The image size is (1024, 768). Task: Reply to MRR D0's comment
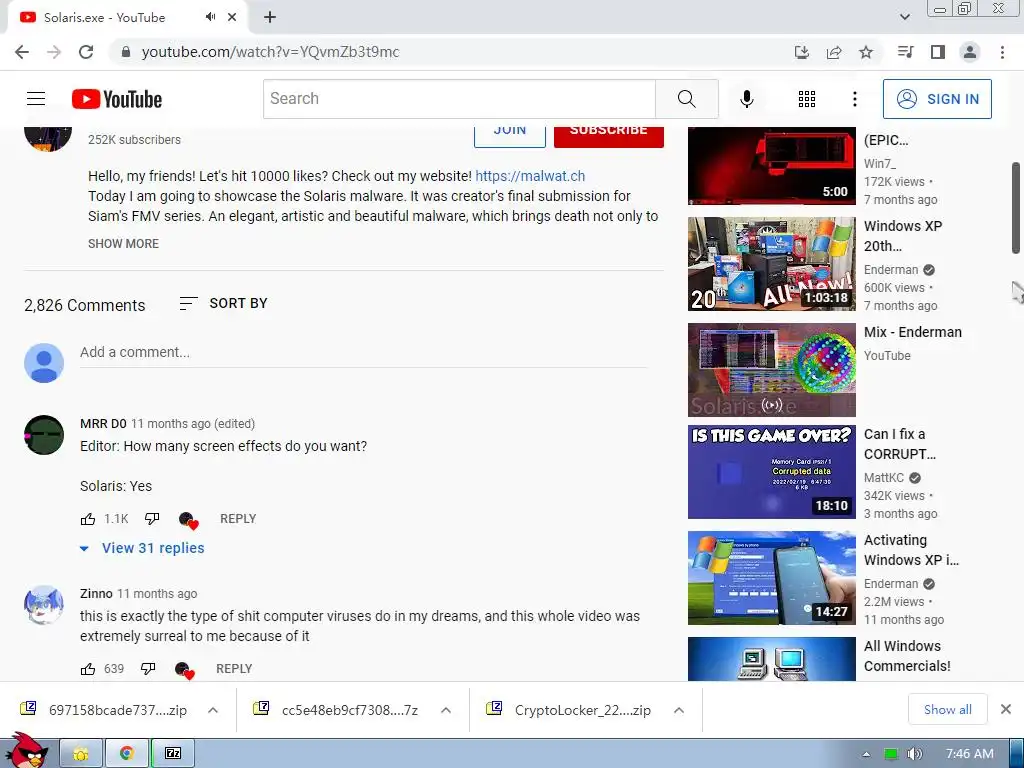click(x=238, y=519)
